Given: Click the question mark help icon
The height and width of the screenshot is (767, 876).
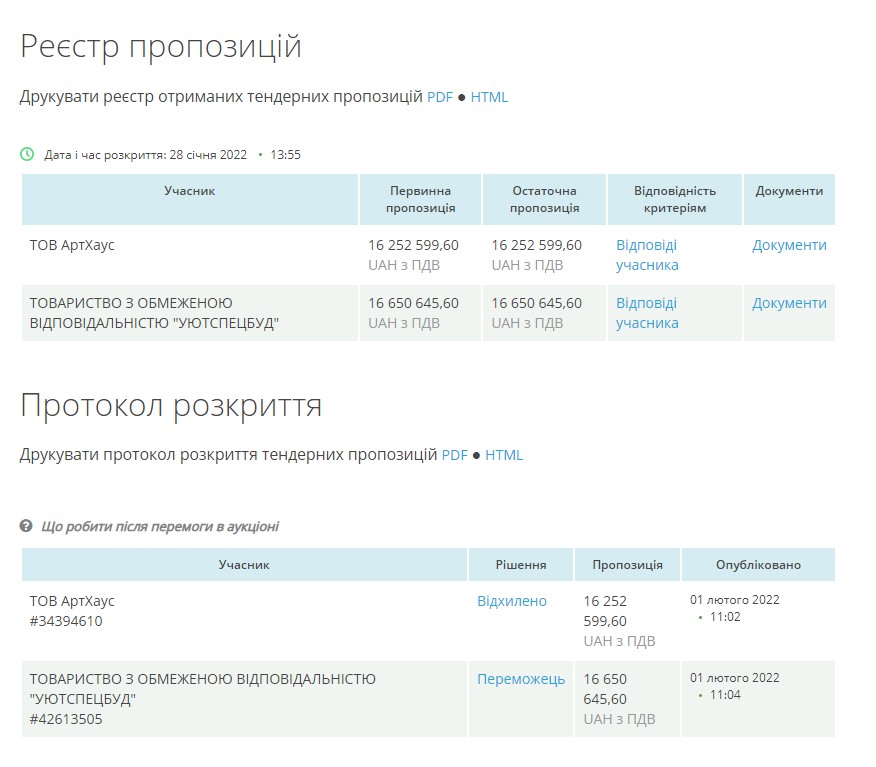Looking at the screenshot, I should tap(26, 526).
